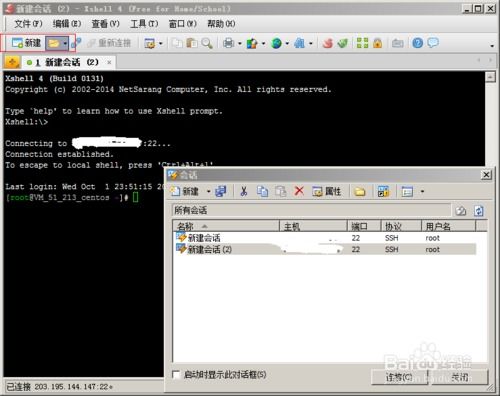Click the blue save-session icon in sessions dialog

click(x=221, y=192)
